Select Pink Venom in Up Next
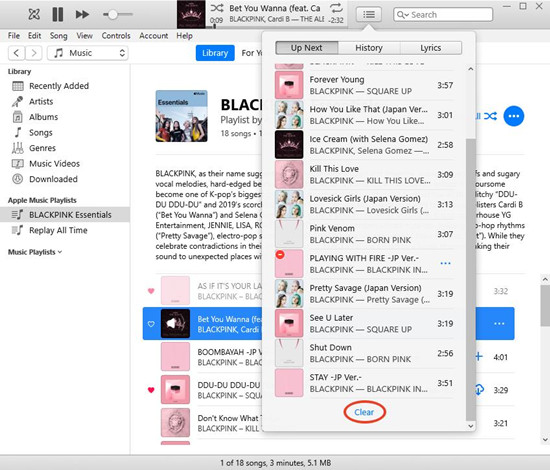This screenshot has height=470, width=550. [x=364, y=234]
